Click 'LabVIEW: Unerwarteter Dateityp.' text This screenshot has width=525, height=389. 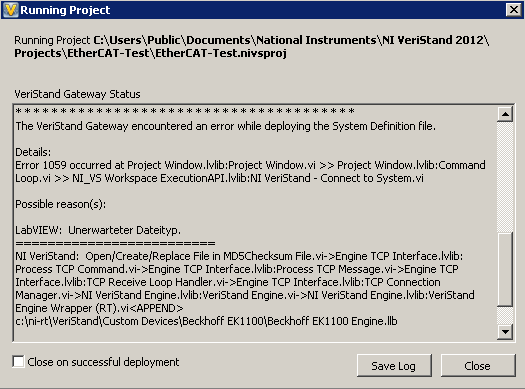click(x=98, y=230)
